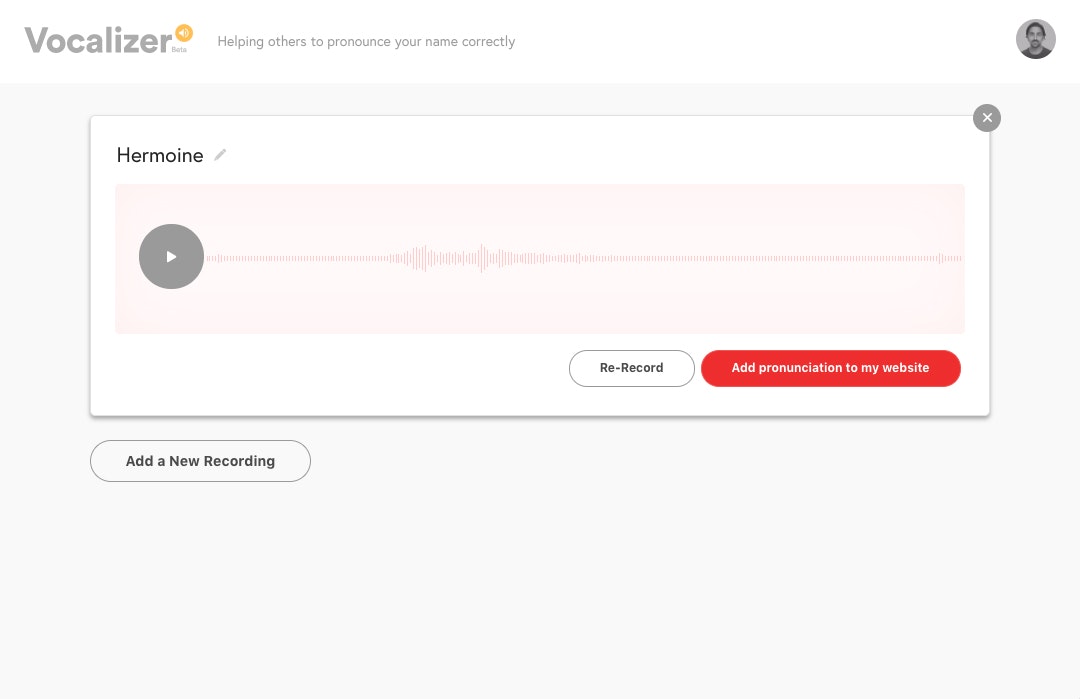Start playback of the Hermoine recording
The height and width of the screenshot is (699, 1081).
click(171, 256)
